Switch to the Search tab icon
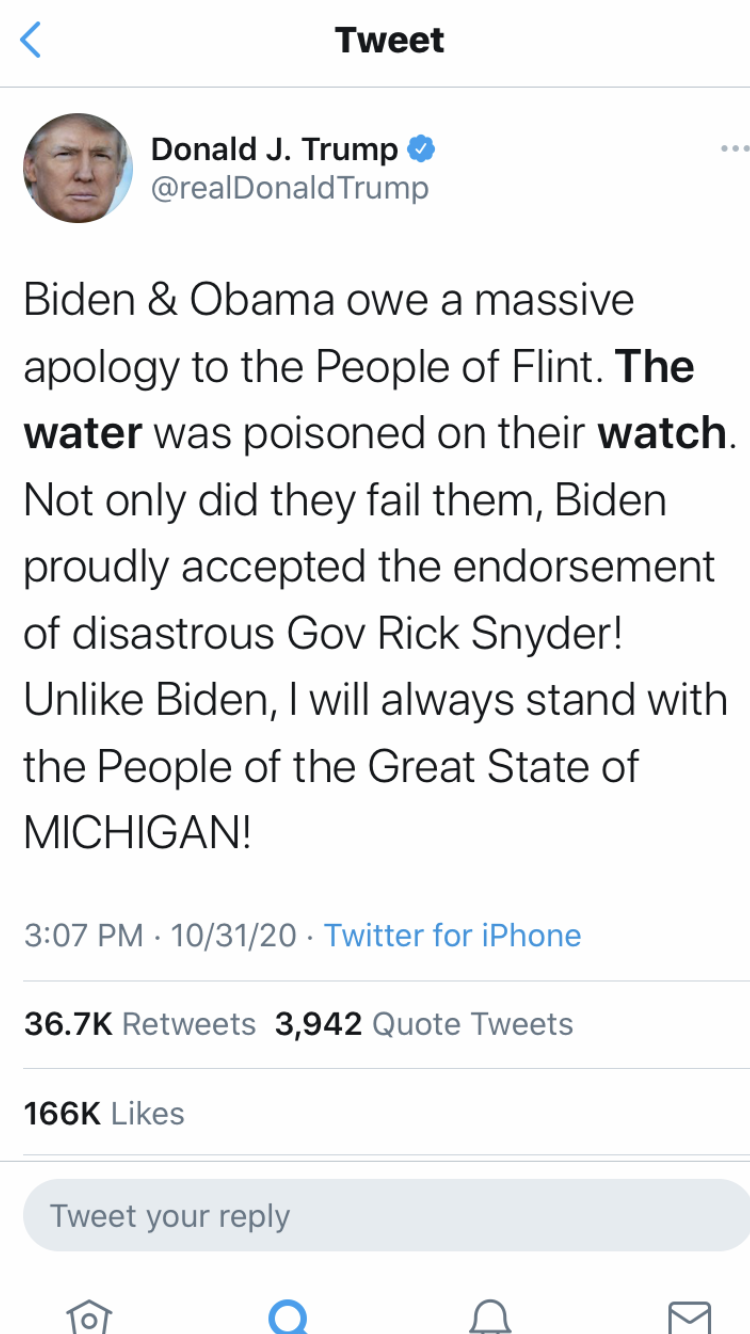Image resolution: width=750 pixels, height=1334 pixels. (288, 1316)
